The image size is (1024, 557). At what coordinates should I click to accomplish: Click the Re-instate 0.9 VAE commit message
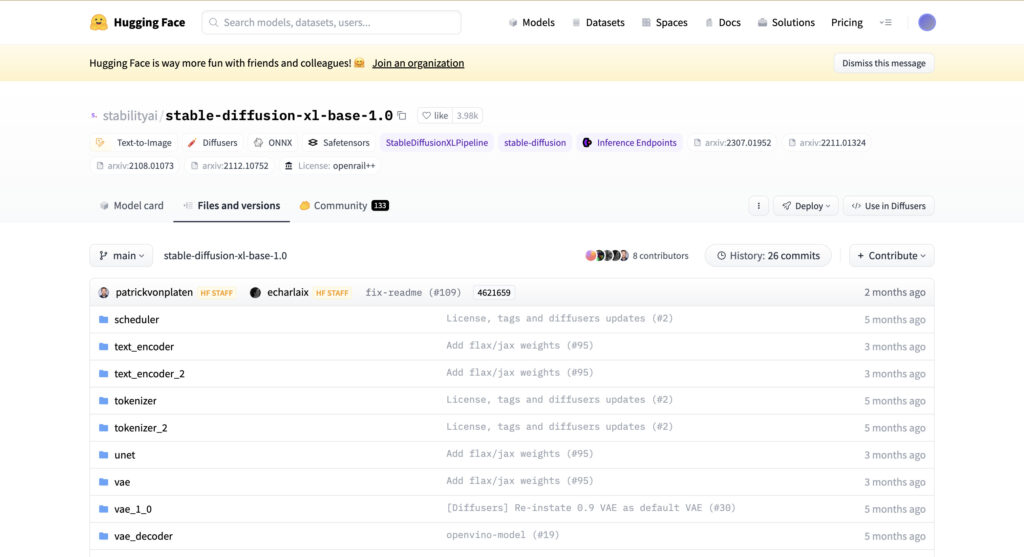click(591, 508)
